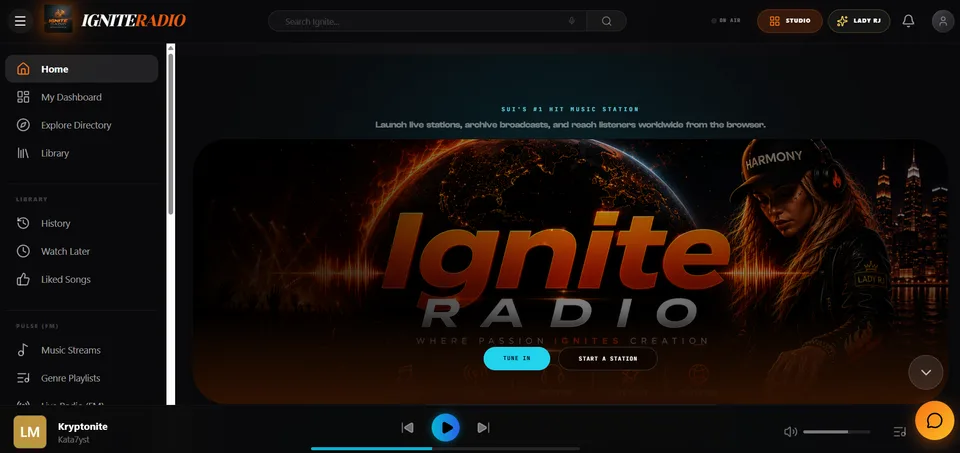
Task: Open Library in sidebar
Action: 81,153
